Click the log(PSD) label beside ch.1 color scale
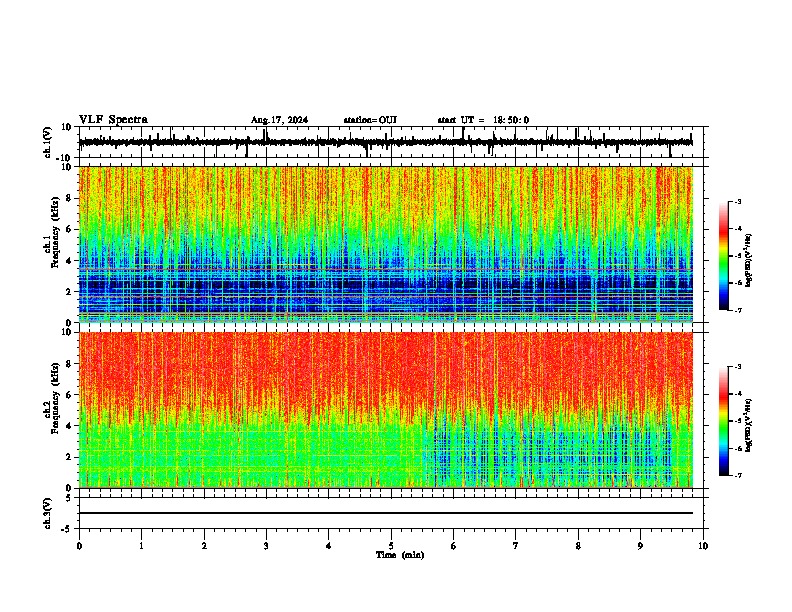This screenshot has height=612, width=792. [749, 260]
